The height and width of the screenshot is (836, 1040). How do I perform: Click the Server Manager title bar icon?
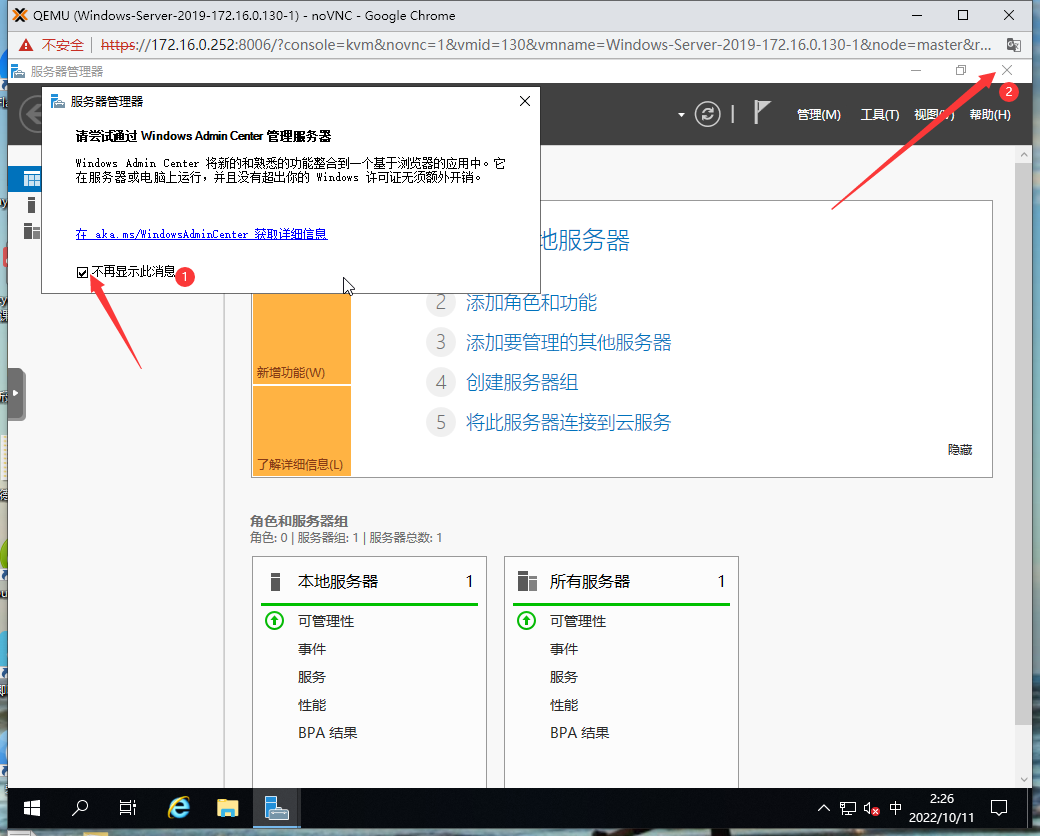[17, 71]
